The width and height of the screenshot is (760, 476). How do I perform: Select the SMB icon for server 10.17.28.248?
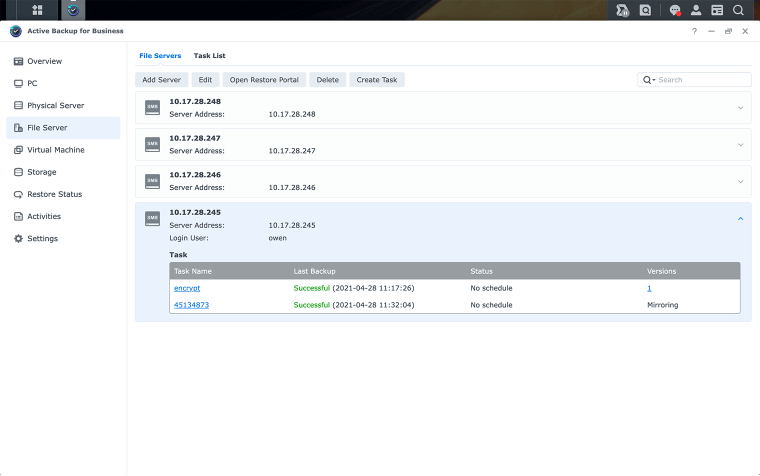(152, 108)
